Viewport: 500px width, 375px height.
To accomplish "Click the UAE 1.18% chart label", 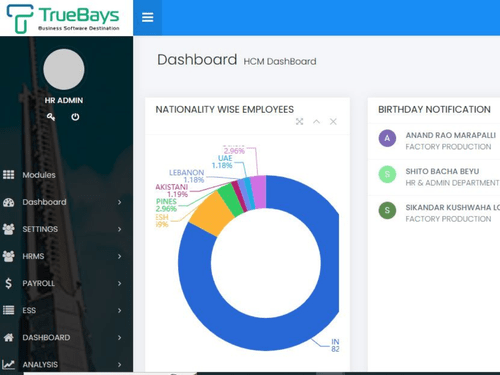I will [223, 162].
